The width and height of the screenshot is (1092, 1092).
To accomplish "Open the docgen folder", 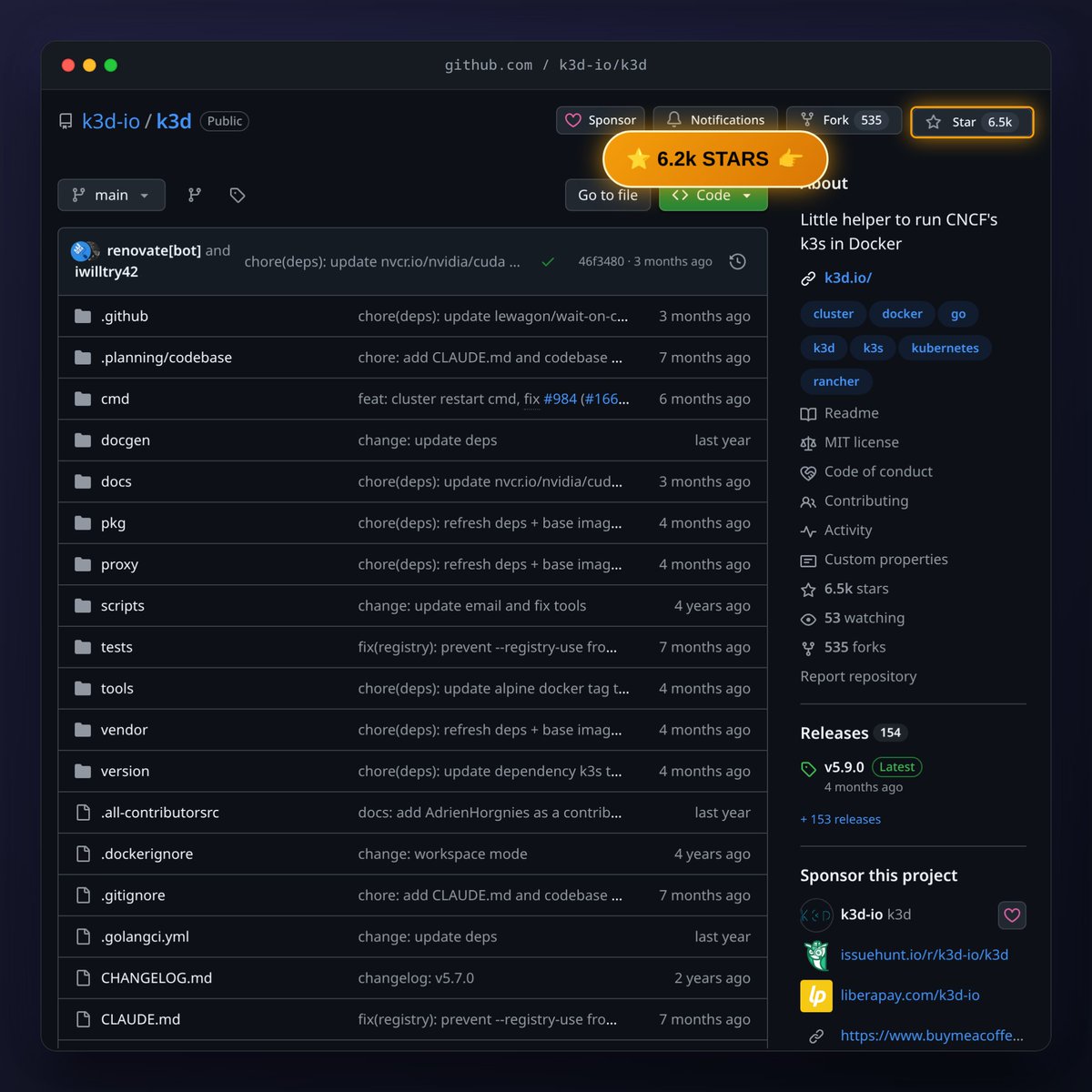I will tap(126, 440).
